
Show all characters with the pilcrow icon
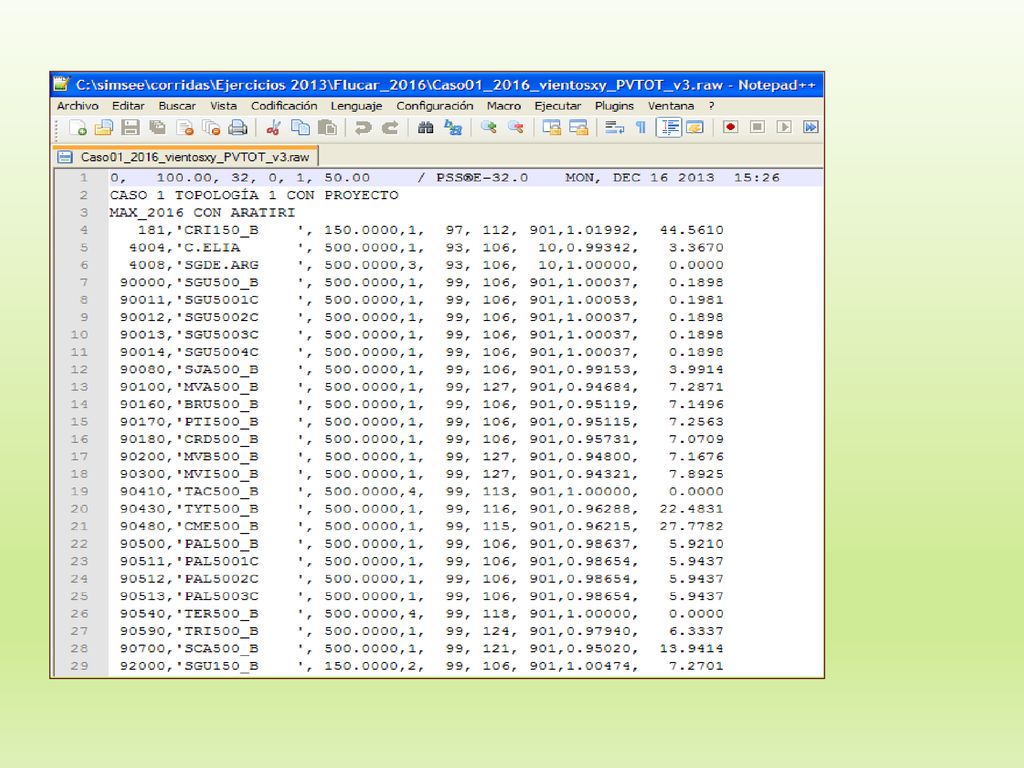641,128
